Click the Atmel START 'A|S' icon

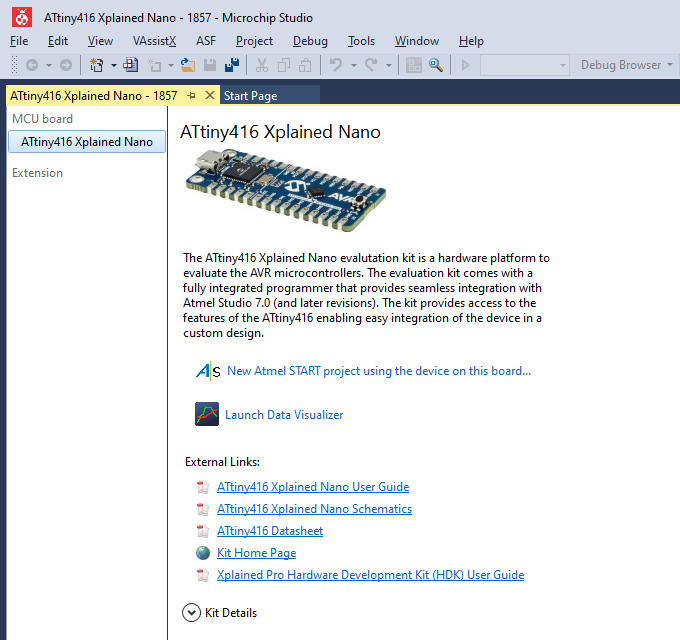coord(208,371)
